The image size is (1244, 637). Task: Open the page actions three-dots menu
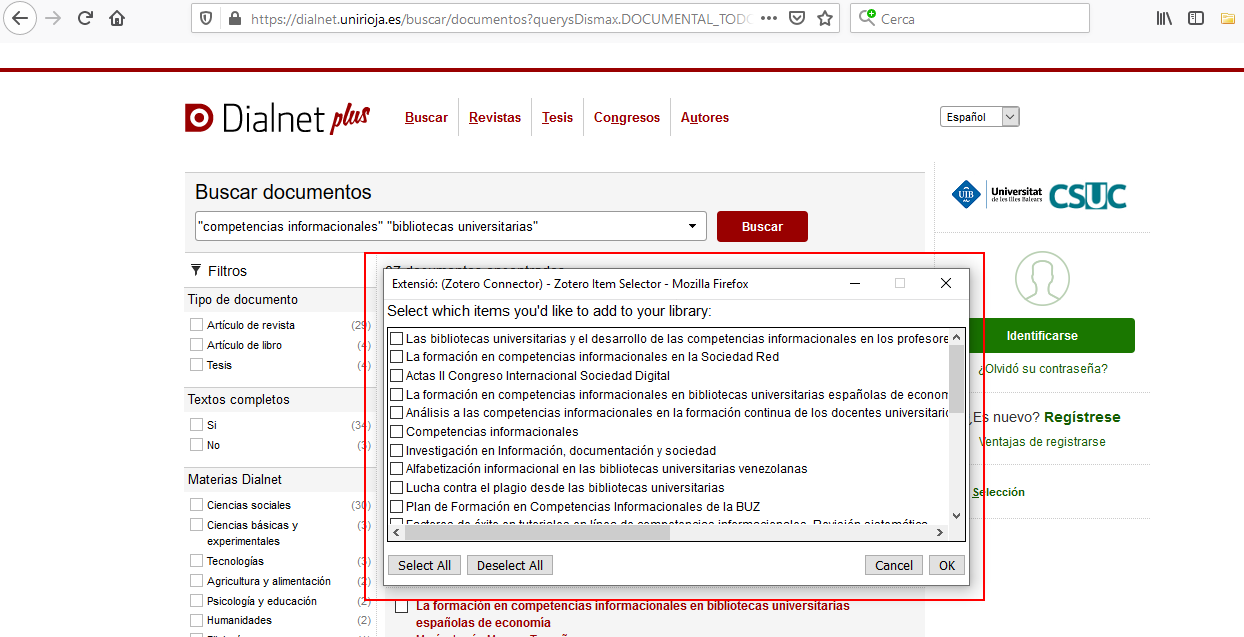click(x=768, y=18)
